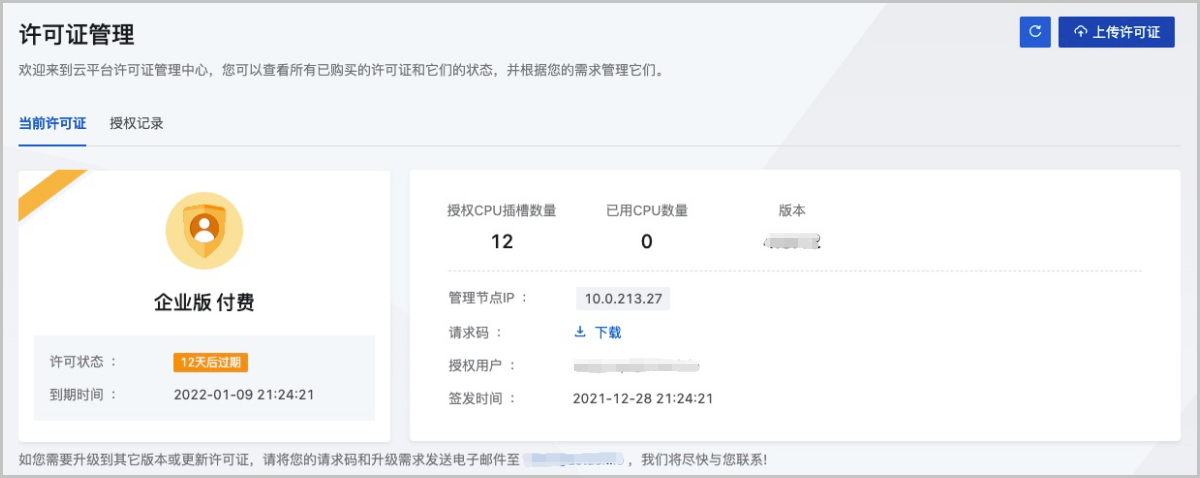Click the 下载 request code link
The image size is (1200, 478).
608,332
